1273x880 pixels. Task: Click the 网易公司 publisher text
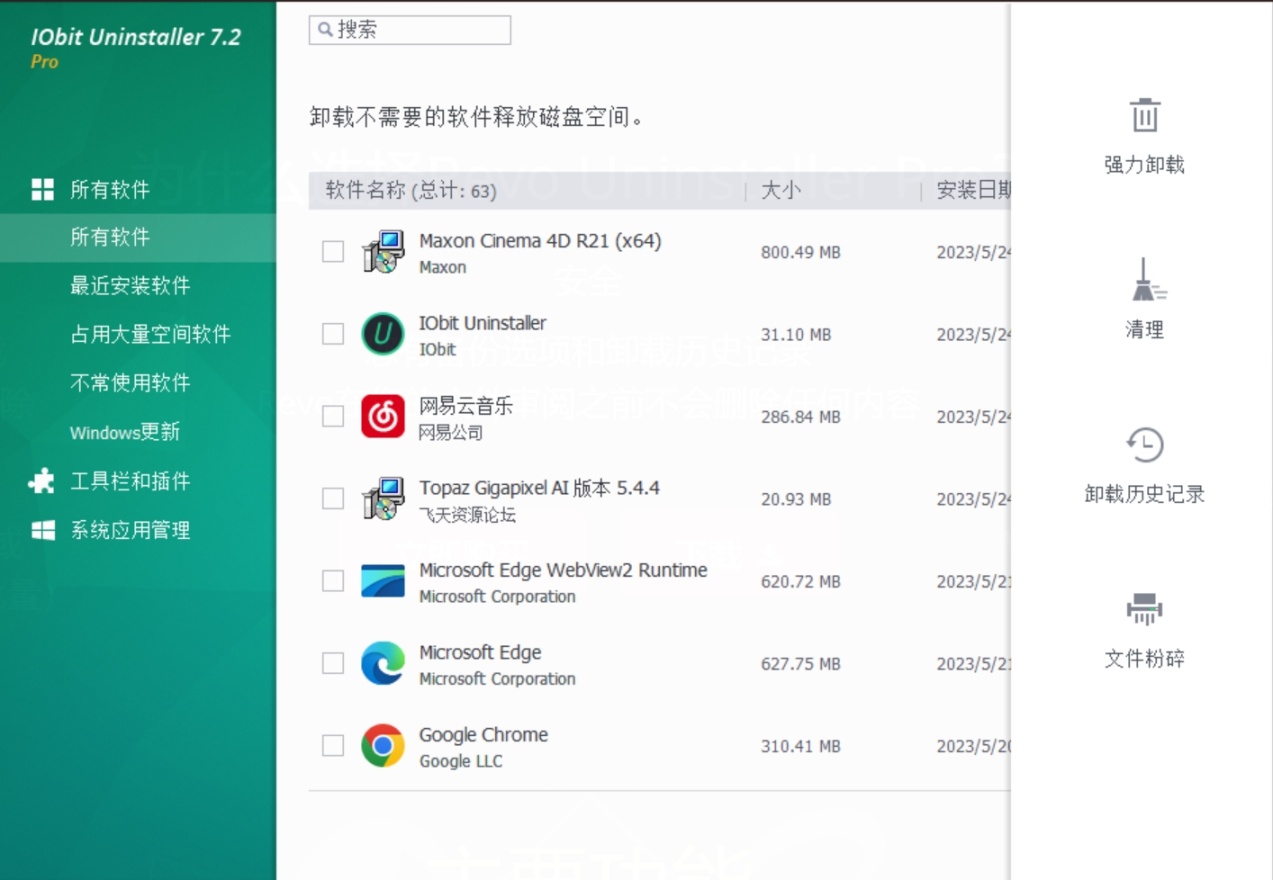pyautogui.click(x=451, y=433)
